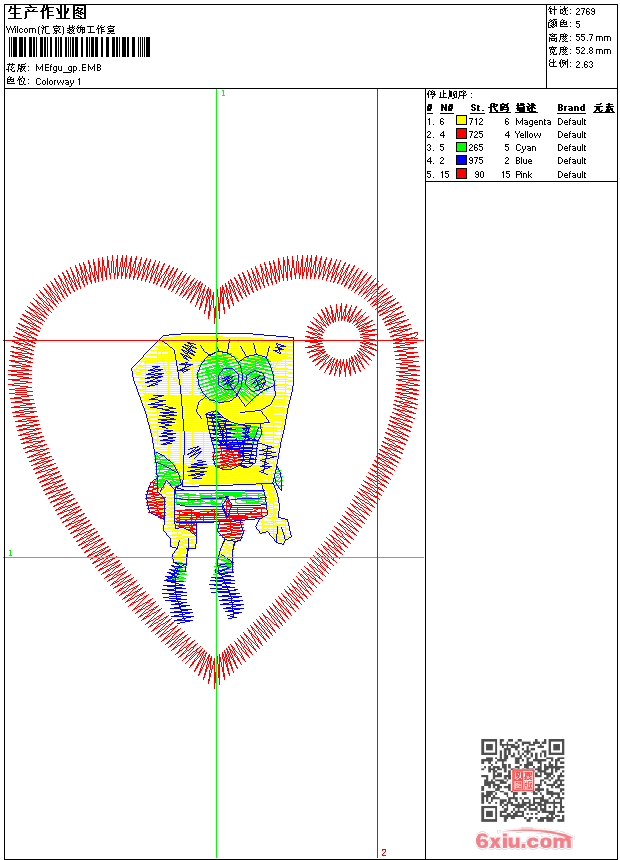The image size is (620, 860).
Task: Click the file name MEfgu_gp.EMB
Action: pyautogui.click(x=68, y=68)
